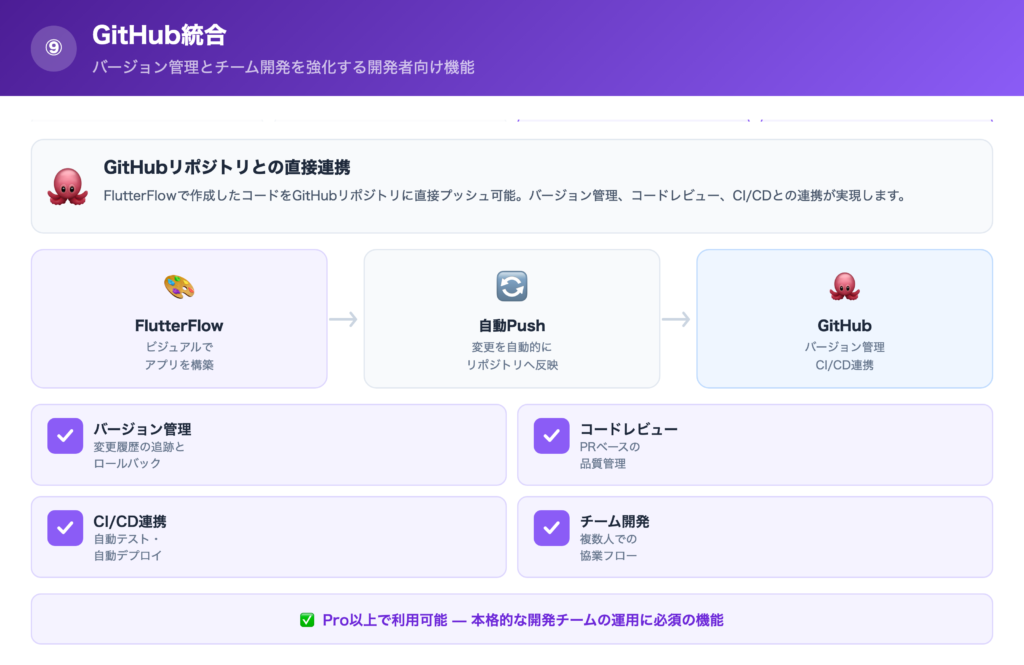Select the palette icon on the FlutterFlow card
1024x665 pixels.
[178, 288]
